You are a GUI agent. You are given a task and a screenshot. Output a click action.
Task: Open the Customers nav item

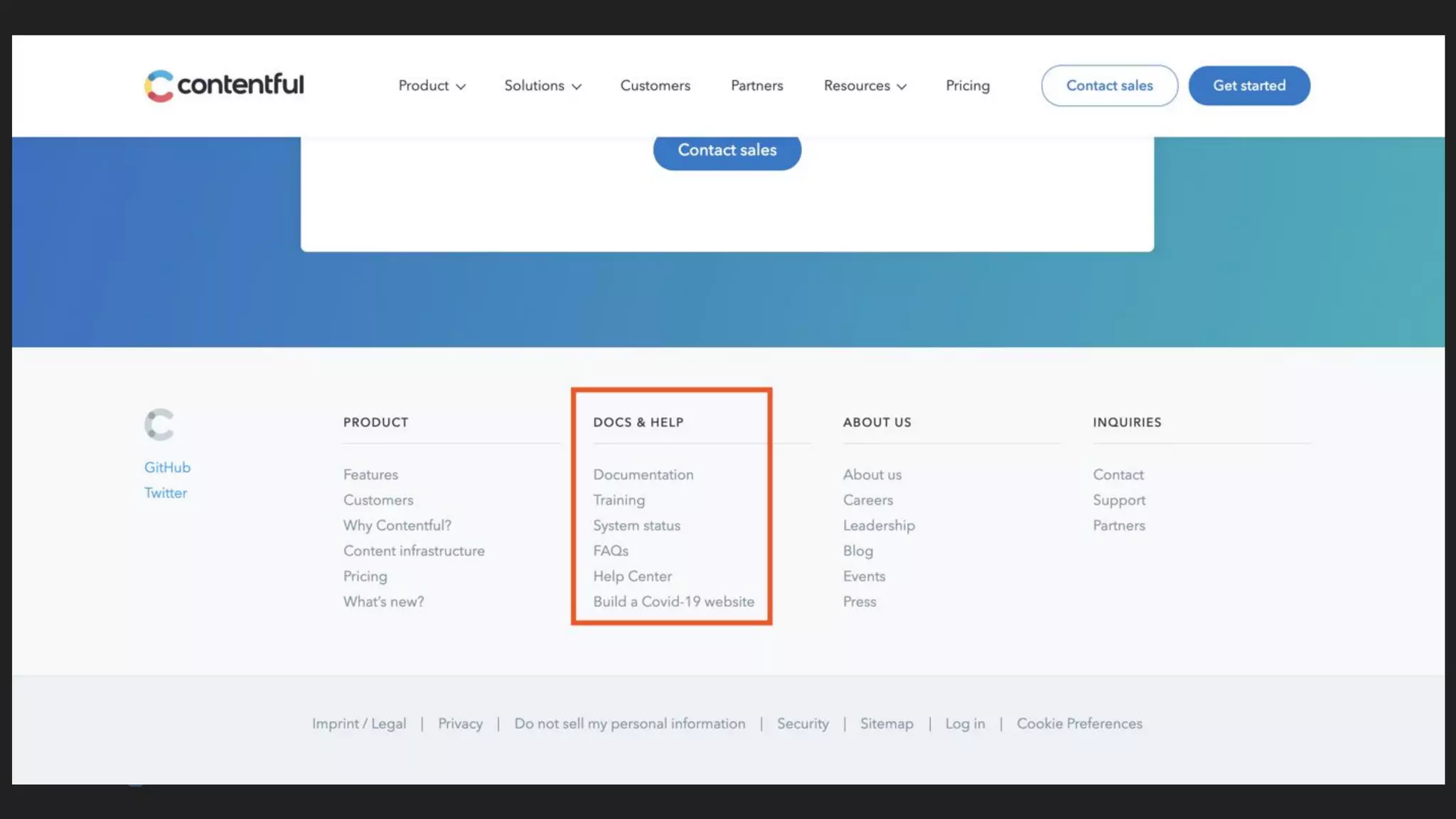click(655, 86)
